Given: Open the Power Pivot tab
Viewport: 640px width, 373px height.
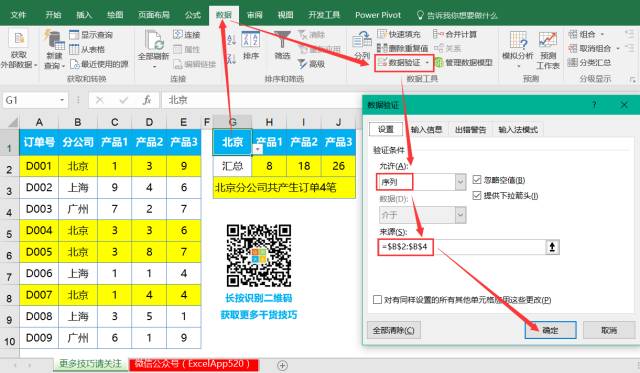Looking at the screenshot, I should click(x=378, y=15).
